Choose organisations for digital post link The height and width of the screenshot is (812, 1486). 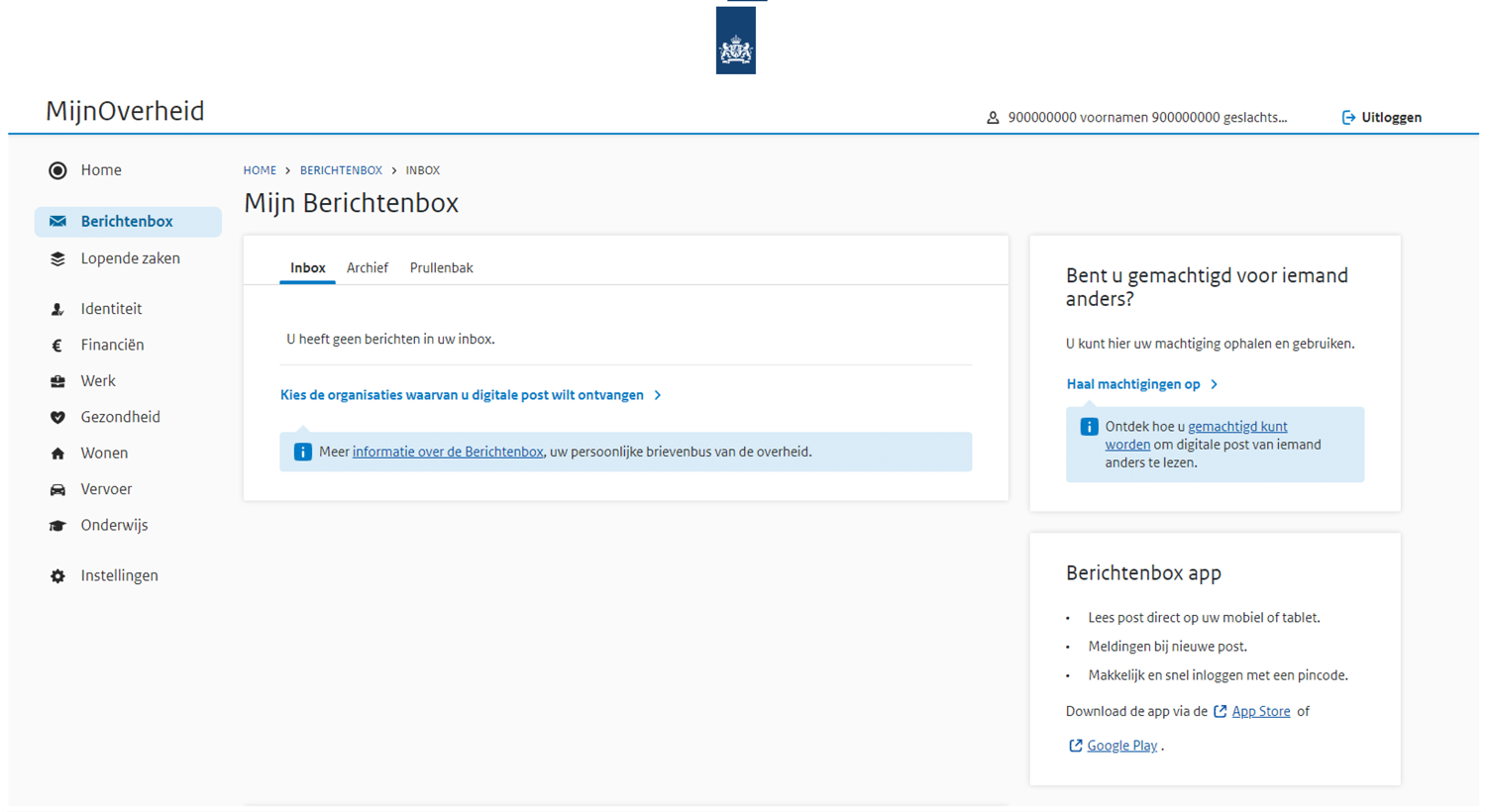[x=462, y=395]
